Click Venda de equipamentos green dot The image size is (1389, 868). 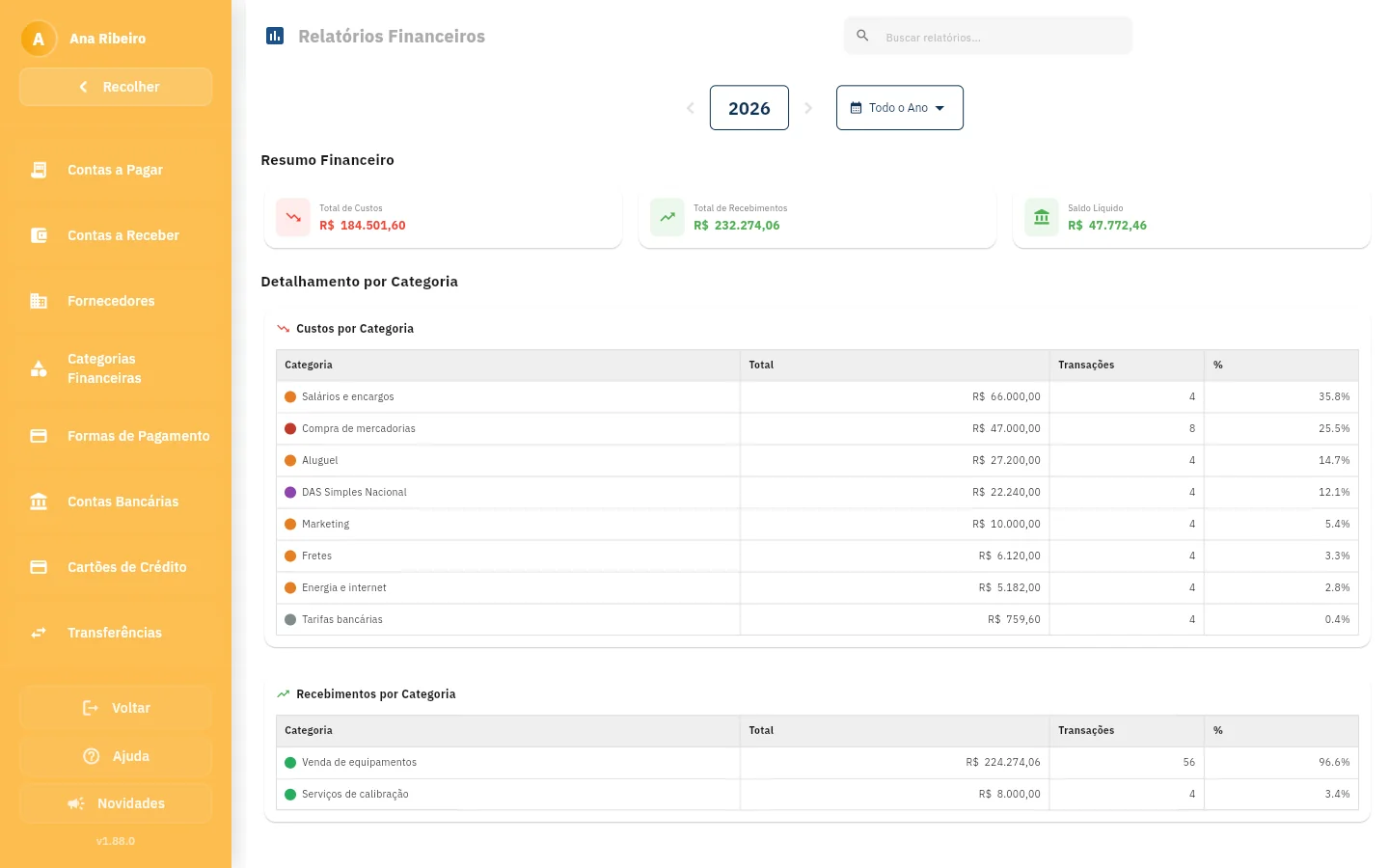(290, 762)
